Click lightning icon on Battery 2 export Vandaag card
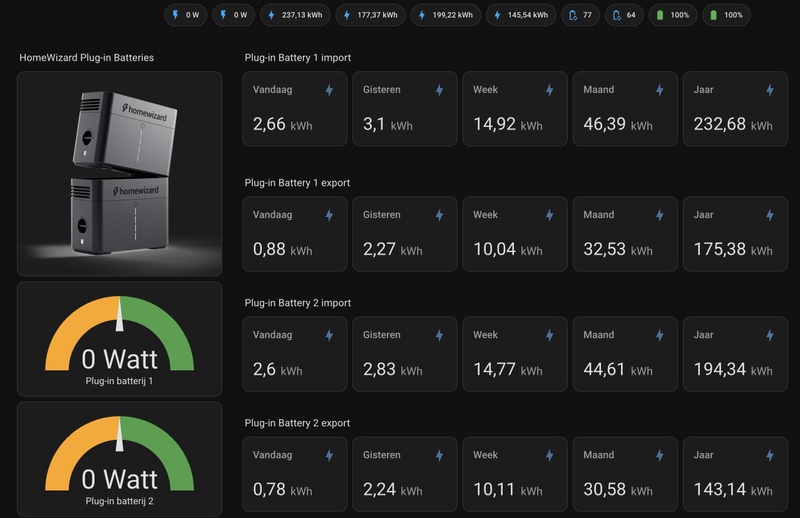800x518 pixels. pyautogui.click(x=330, y=455)
